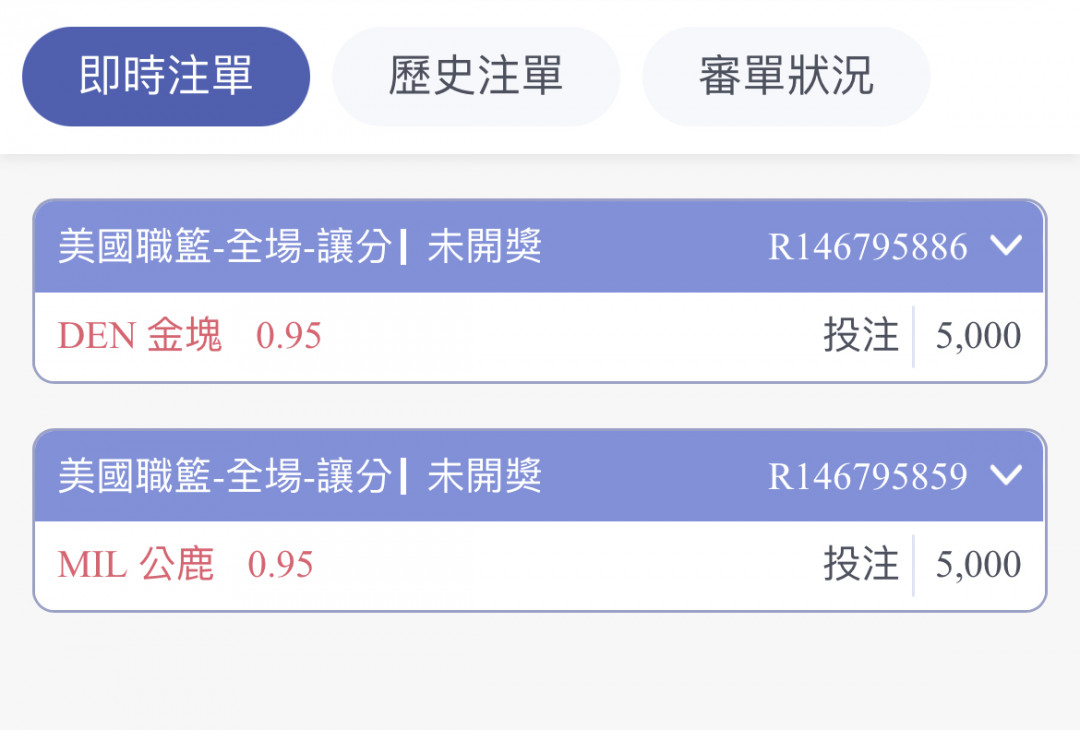Select the DEN 金塊 team name
Screen dimensions: 1080x730
(140, 335)
